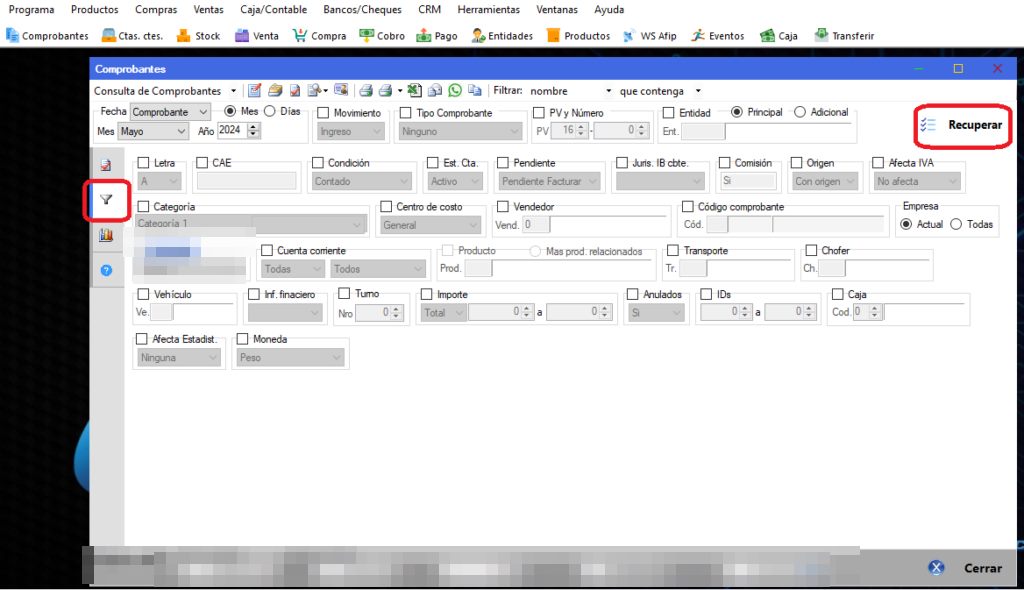This screenshot has height=590, width=1024.
Task: Open the second printer options arrow
Action: [x=400, y=91]
